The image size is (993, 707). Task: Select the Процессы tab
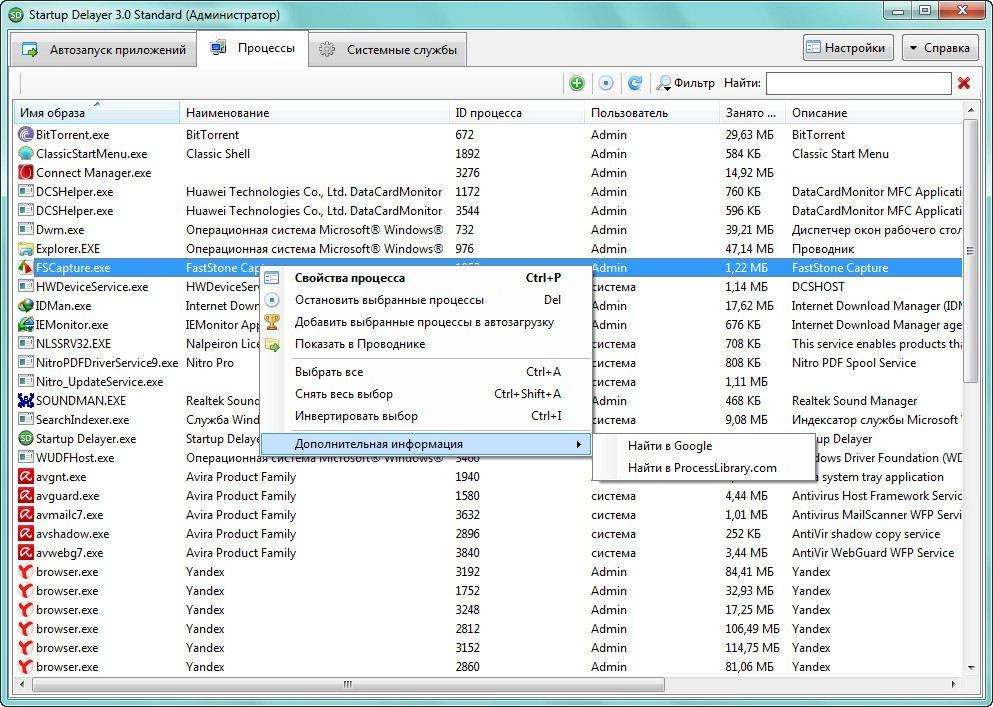[253, 48]
